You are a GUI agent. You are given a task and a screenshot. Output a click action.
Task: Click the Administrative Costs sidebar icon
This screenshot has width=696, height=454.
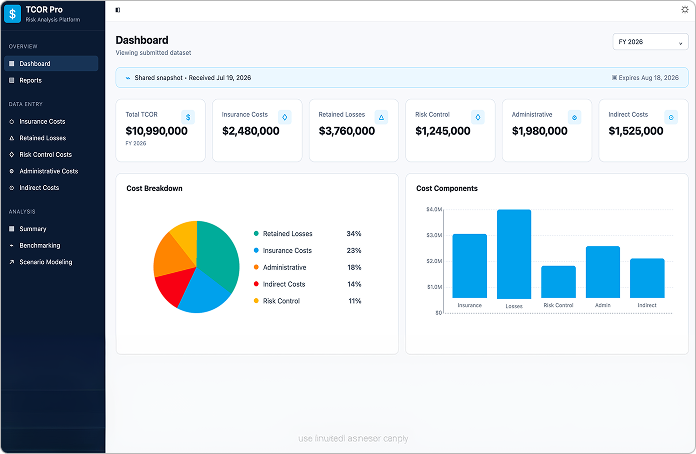pyautogui.click(x=12, y=171)
